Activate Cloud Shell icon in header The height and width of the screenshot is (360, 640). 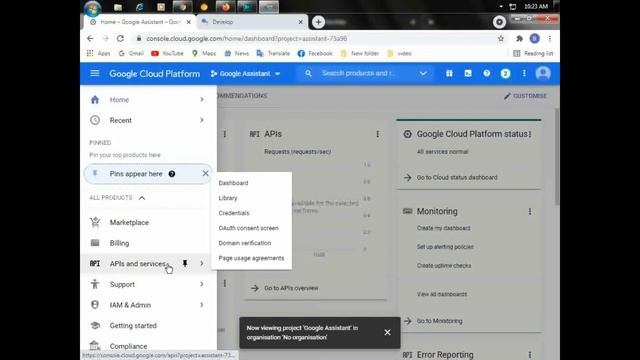coord(468,73)
